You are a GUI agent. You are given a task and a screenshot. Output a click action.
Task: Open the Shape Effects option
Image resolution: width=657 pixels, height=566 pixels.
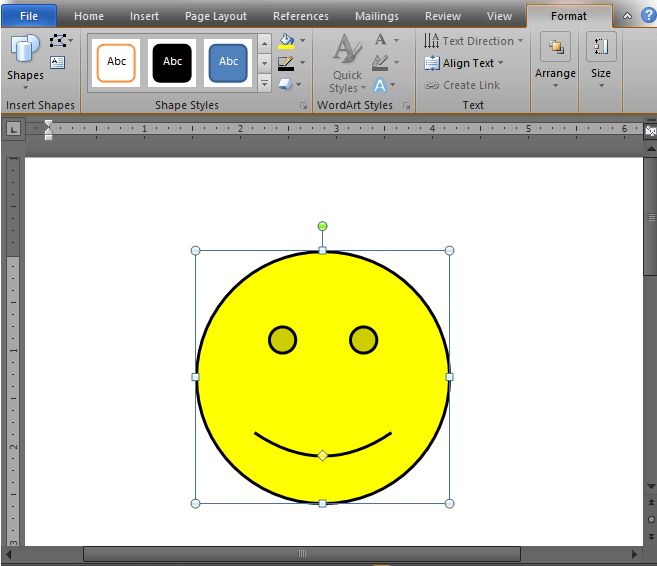coord(286,84)
